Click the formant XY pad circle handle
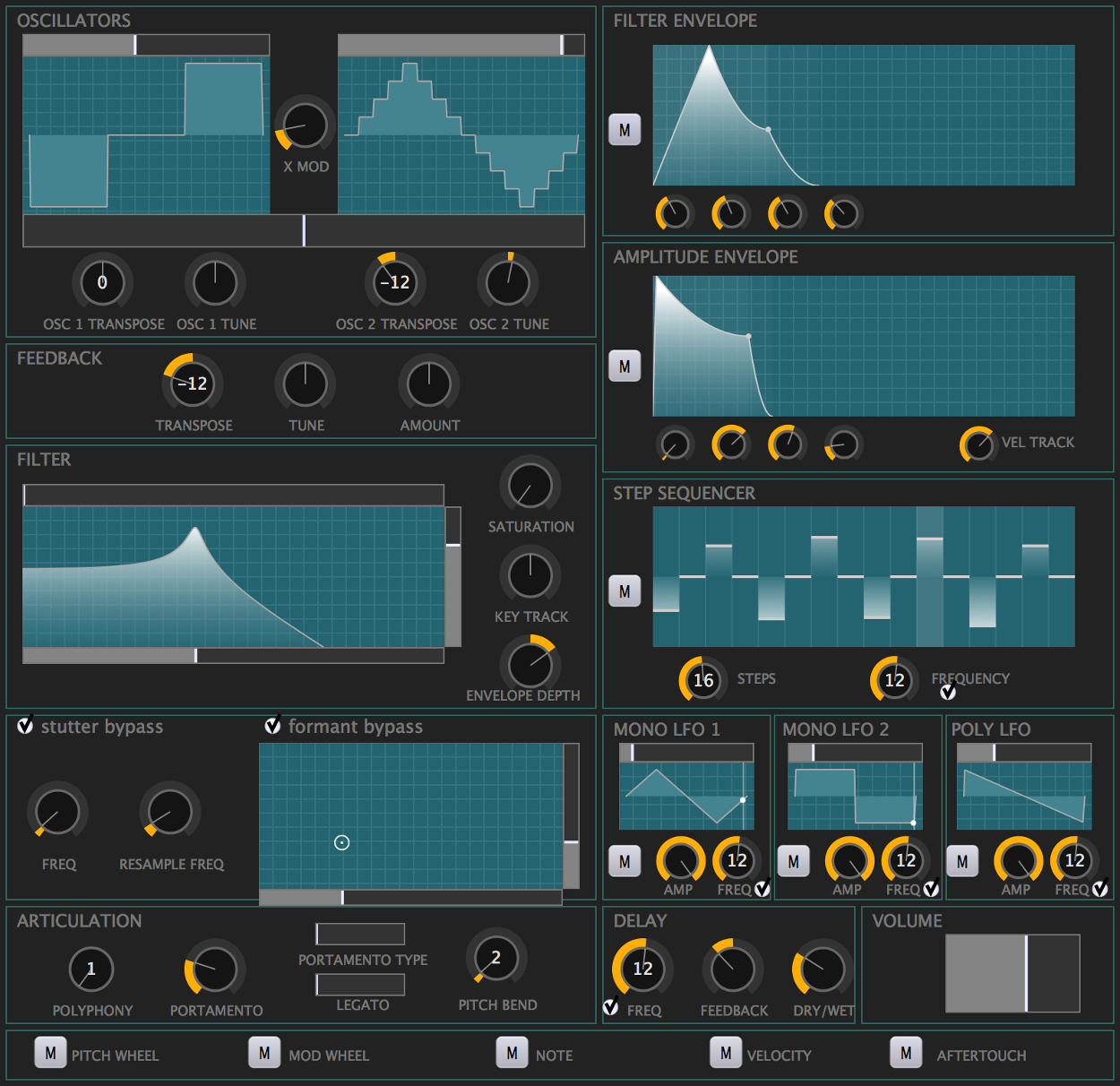1120x1086 pixels. click(341, 842)
